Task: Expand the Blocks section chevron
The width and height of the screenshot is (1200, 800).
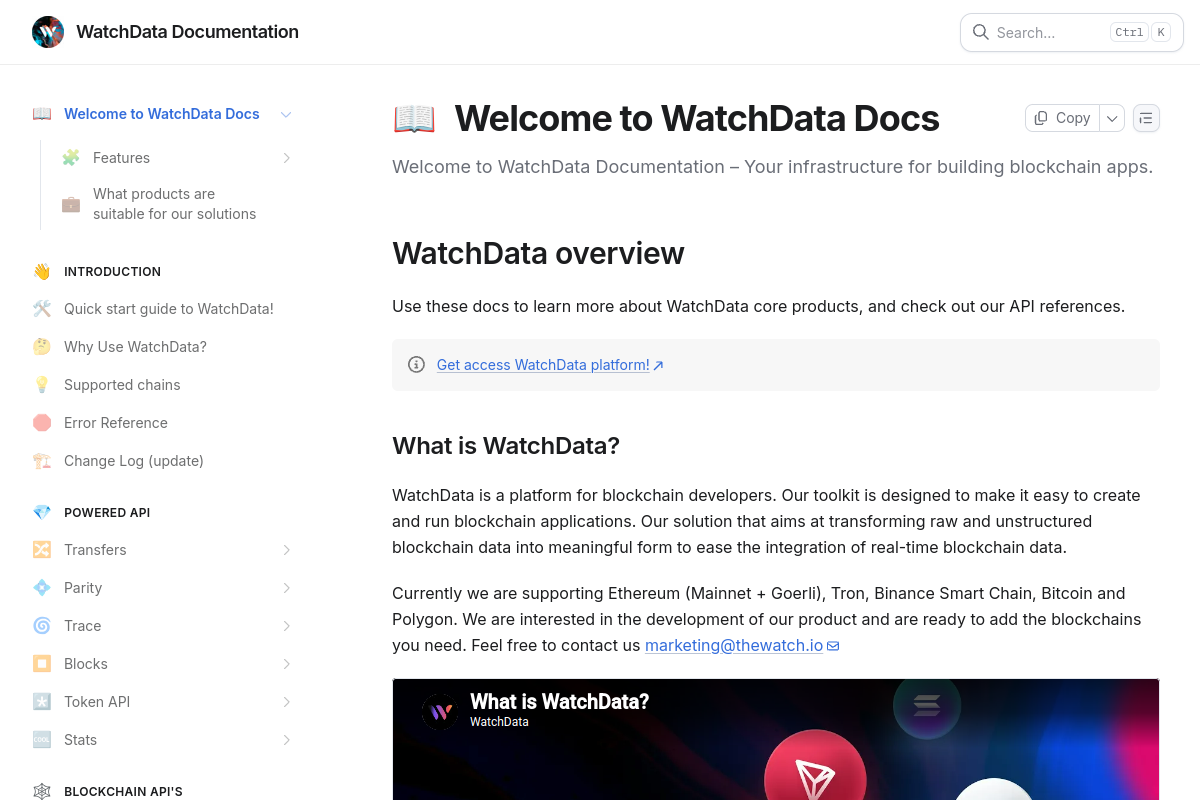Action: (x=286, y=664)
